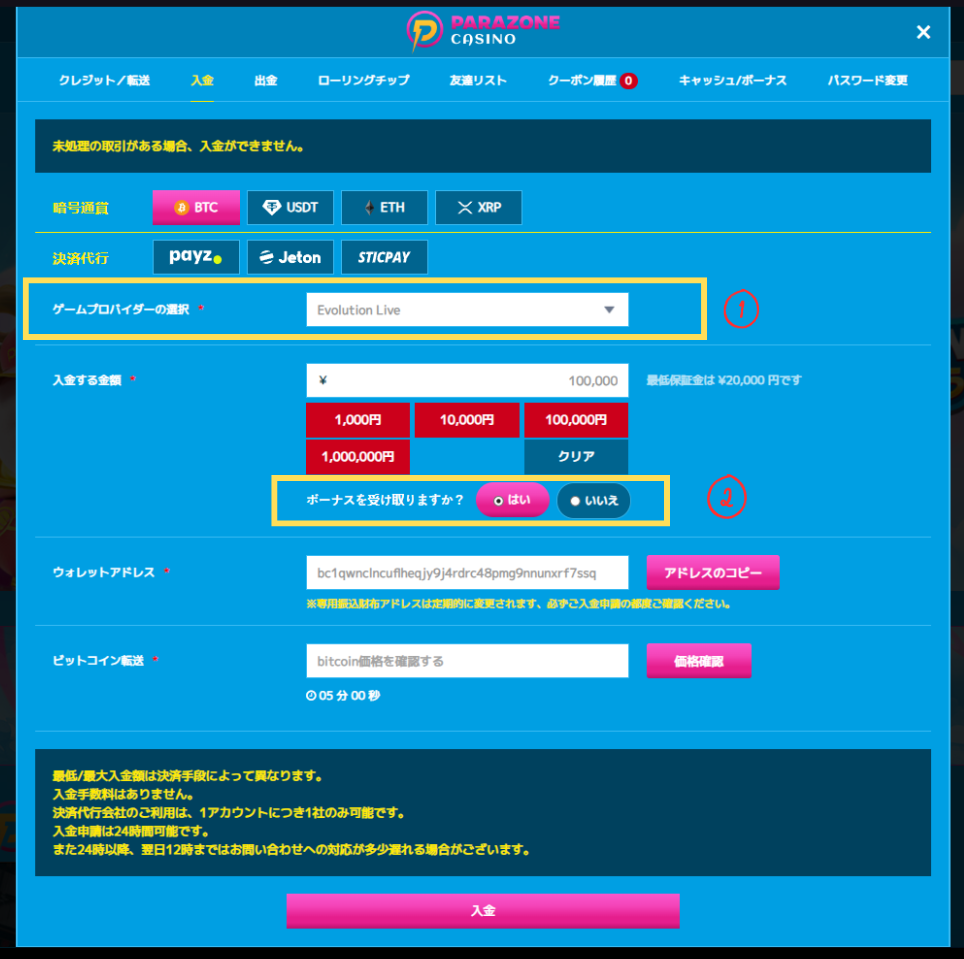Screen dimensions: 964x959
Task: Open the クーポン履歴 tab
Action: [582, 81]
